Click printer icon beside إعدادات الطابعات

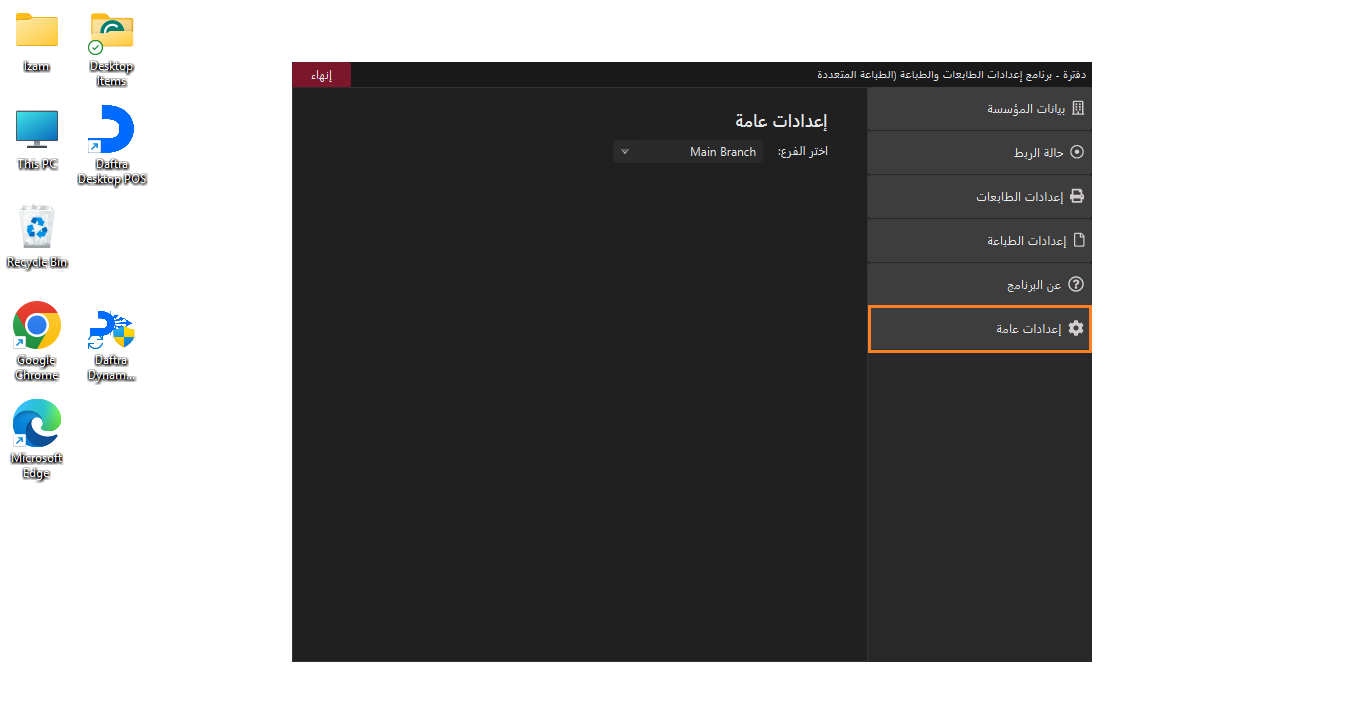1077,196
